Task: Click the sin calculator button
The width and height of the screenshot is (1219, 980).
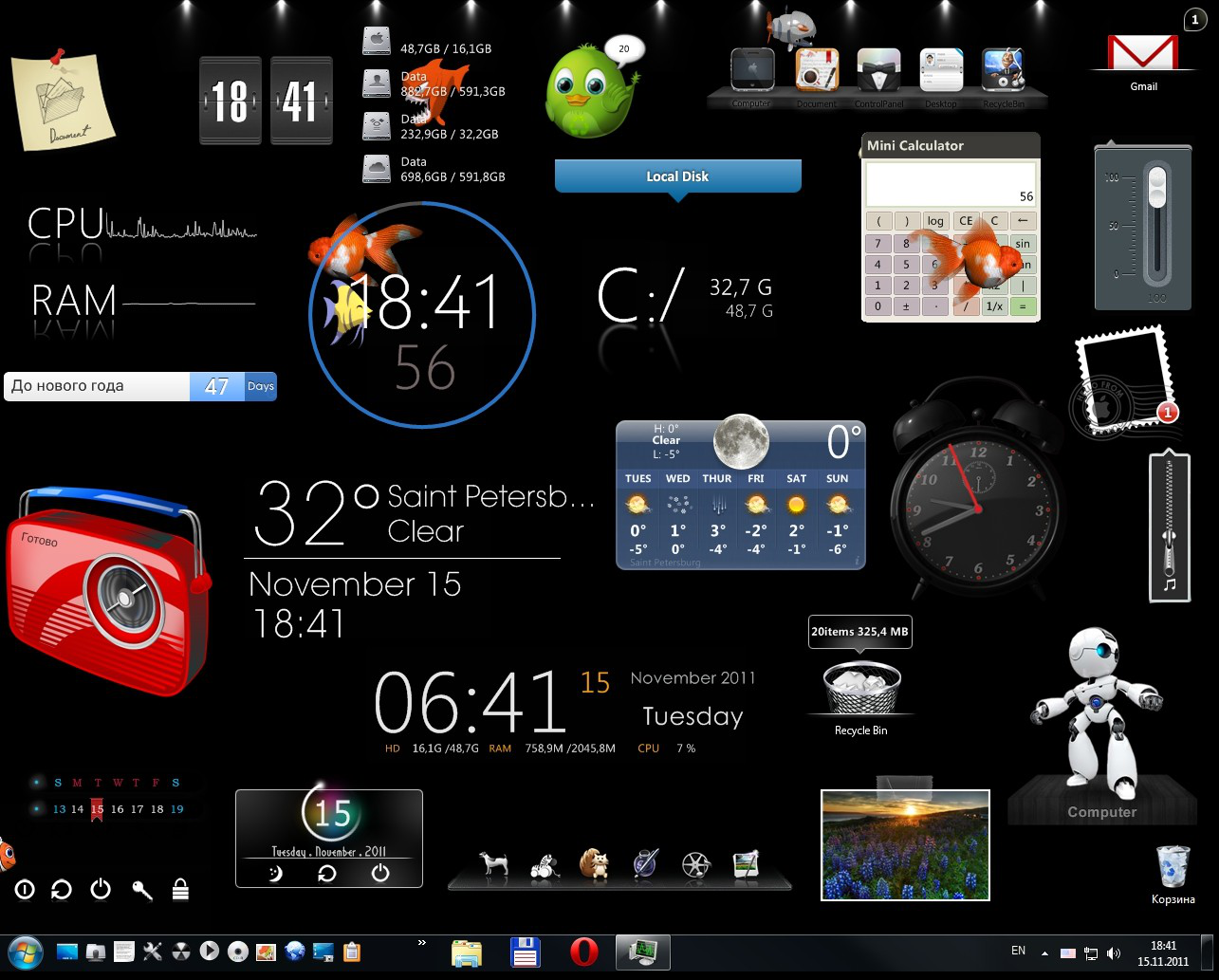Action: (1023, 243)
